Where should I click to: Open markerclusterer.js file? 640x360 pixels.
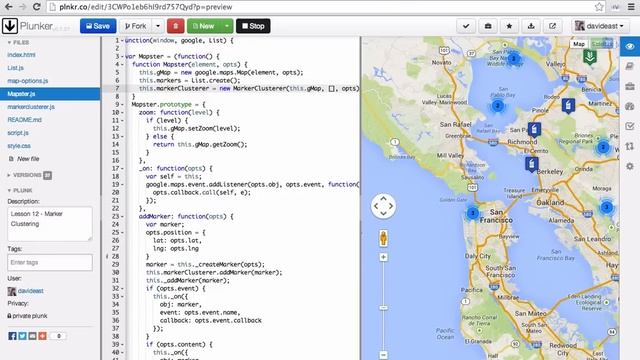[31, 107]
